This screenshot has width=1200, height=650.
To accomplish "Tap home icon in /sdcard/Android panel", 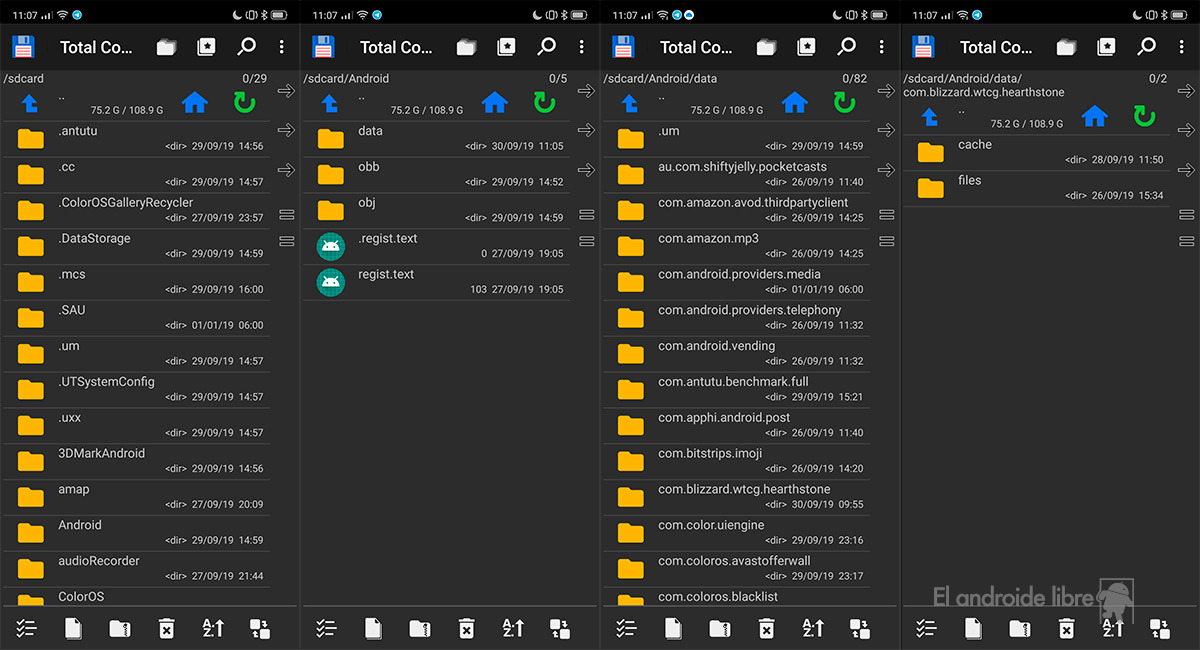I will click(494, 102).
